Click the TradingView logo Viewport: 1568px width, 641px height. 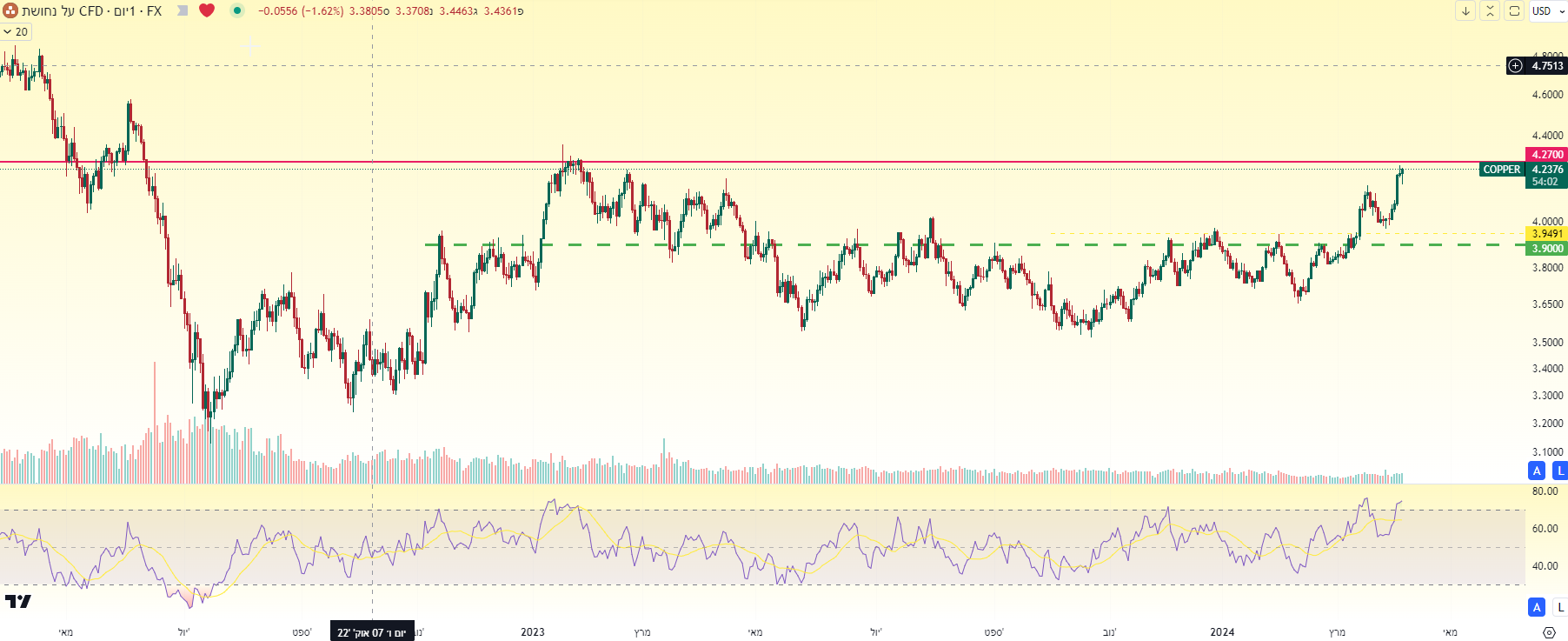click(17, 601)
